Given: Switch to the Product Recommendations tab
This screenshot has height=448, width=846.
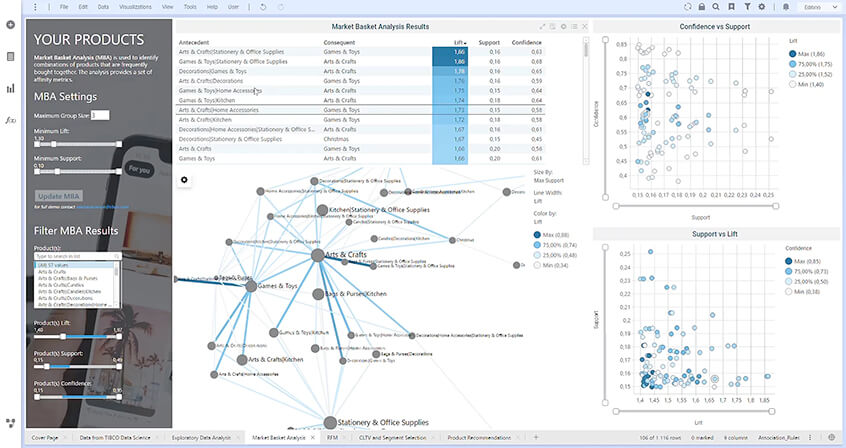Looking at the screenshot, I should coord(483,437).
